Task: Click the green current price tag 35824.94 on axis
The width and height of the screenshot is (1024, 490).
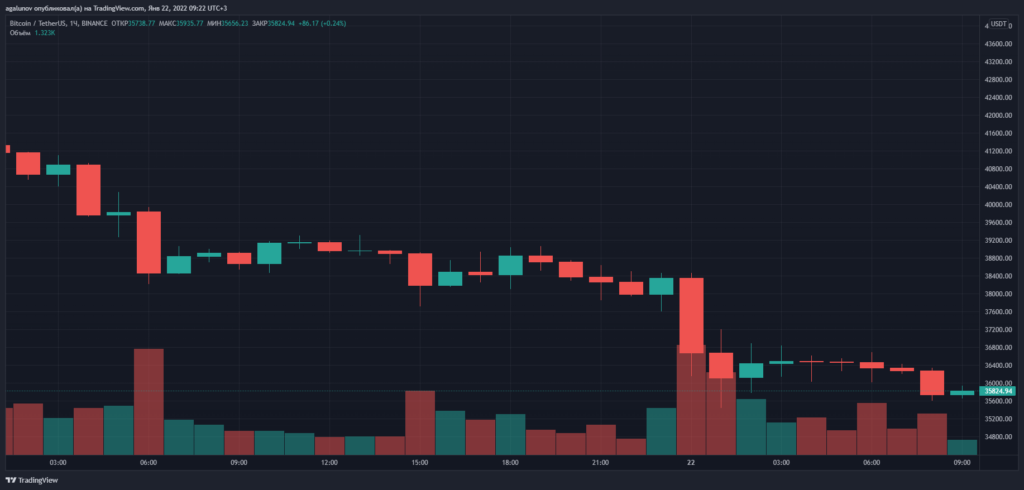Action: click(x=998, y=391)
